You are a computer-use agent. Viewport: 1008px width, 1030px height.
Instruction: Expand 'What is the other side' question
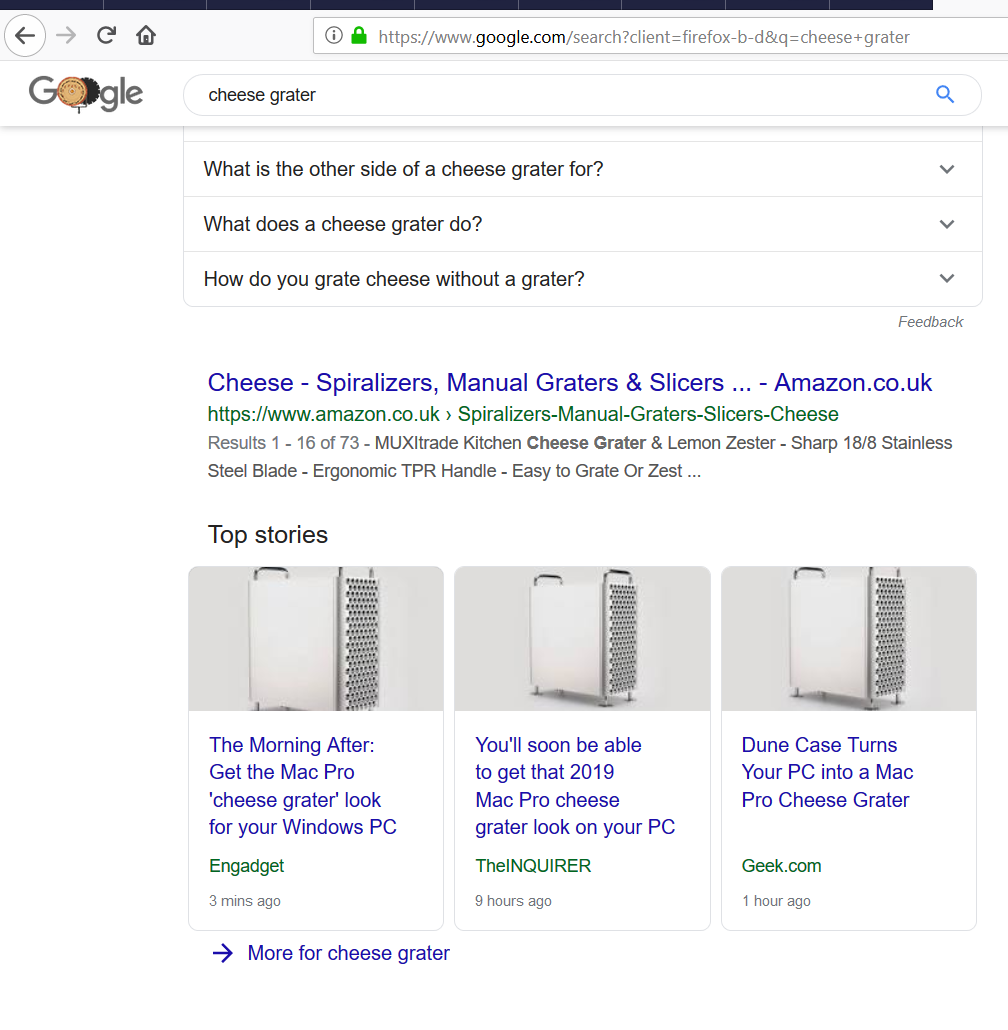946,169
